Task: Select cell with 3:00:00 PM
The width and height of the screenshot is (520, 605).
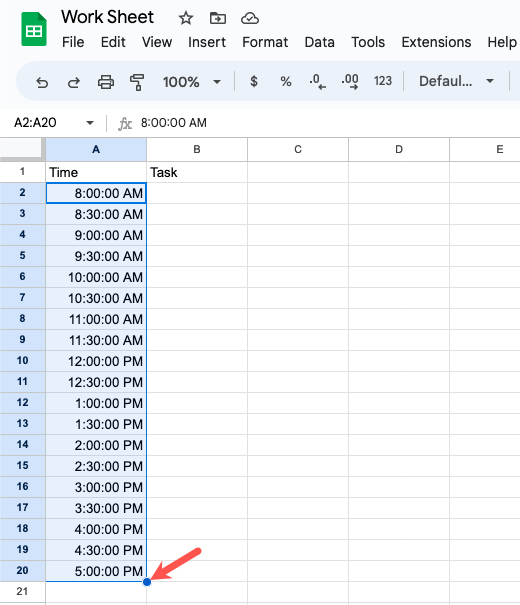Action: pos(96,487)
